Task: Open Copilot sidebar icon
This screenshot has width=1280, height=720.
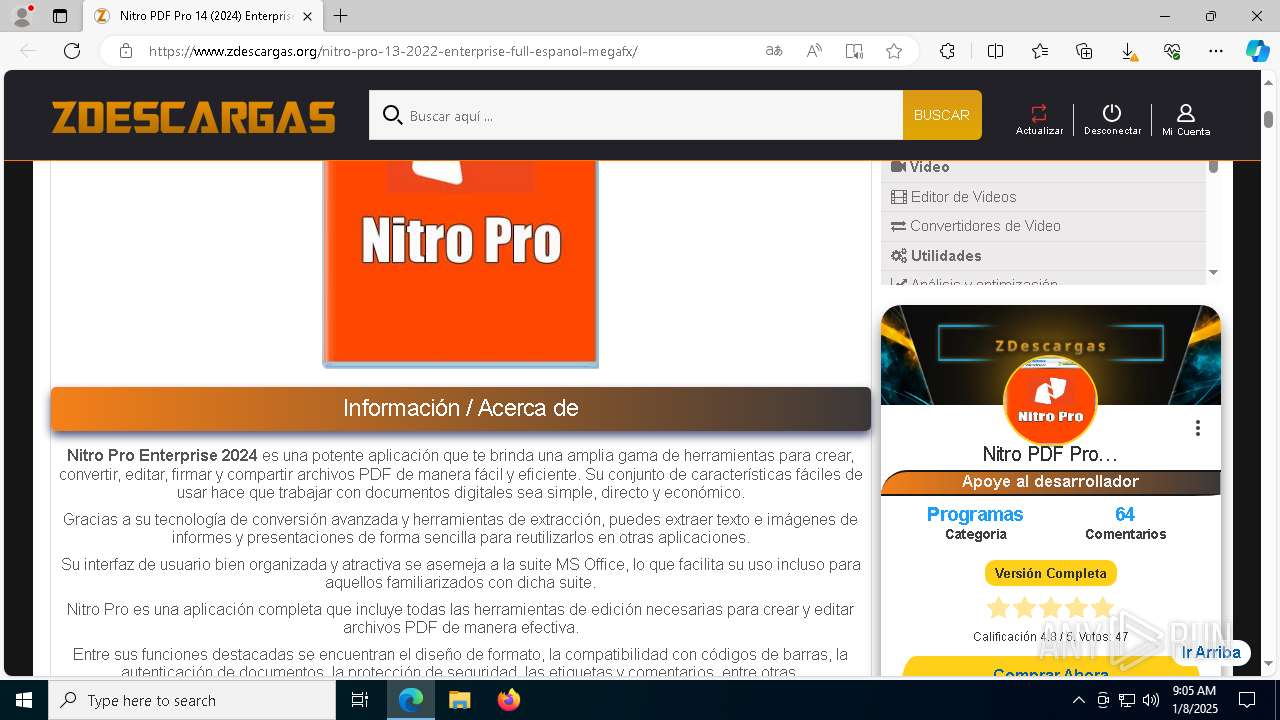Action: click(x=1257, y=51)
